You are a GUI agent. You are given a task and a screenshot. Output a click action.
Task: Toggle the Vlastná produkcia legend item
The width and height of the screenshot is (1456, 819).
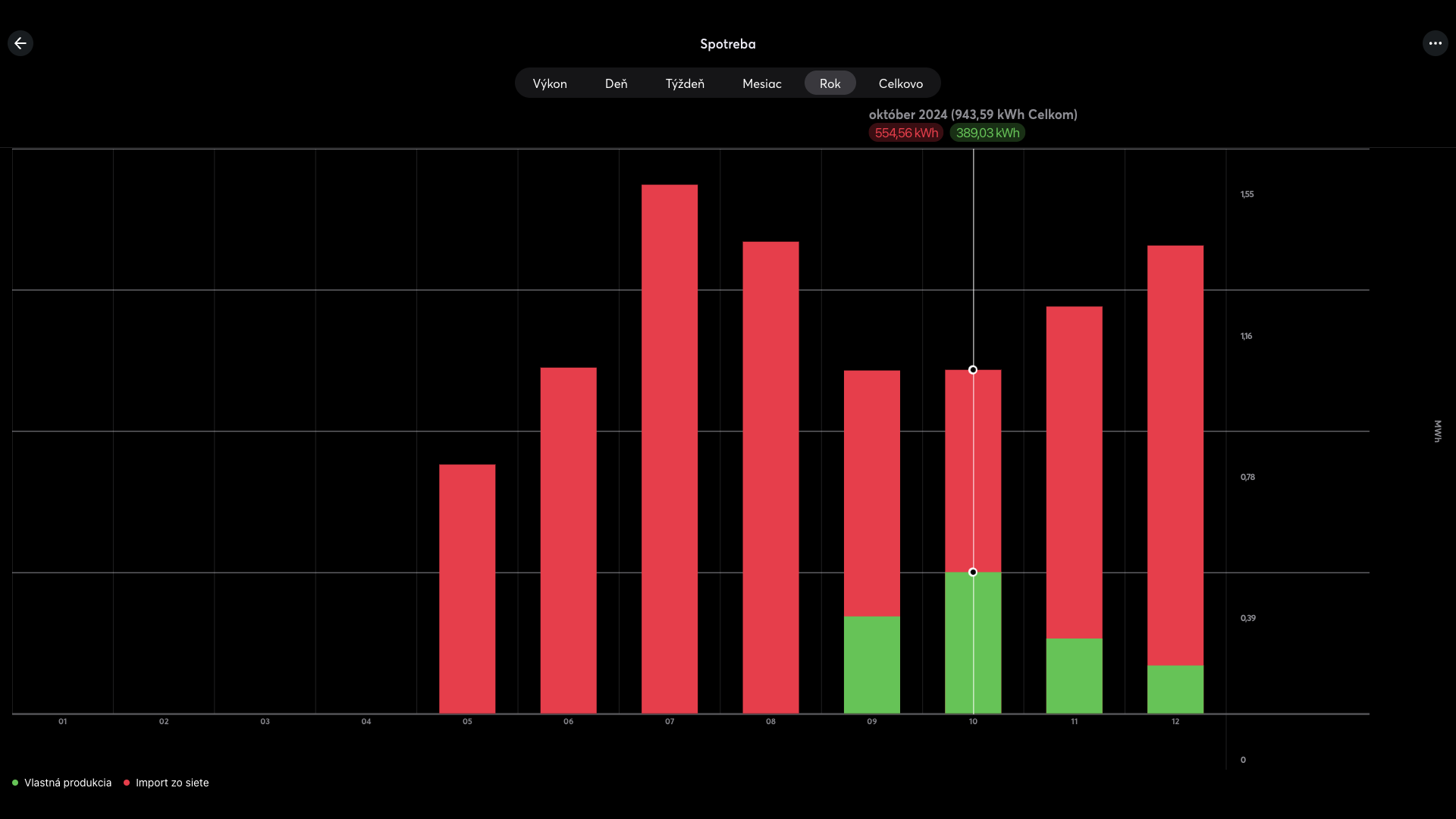click(67, 783)
